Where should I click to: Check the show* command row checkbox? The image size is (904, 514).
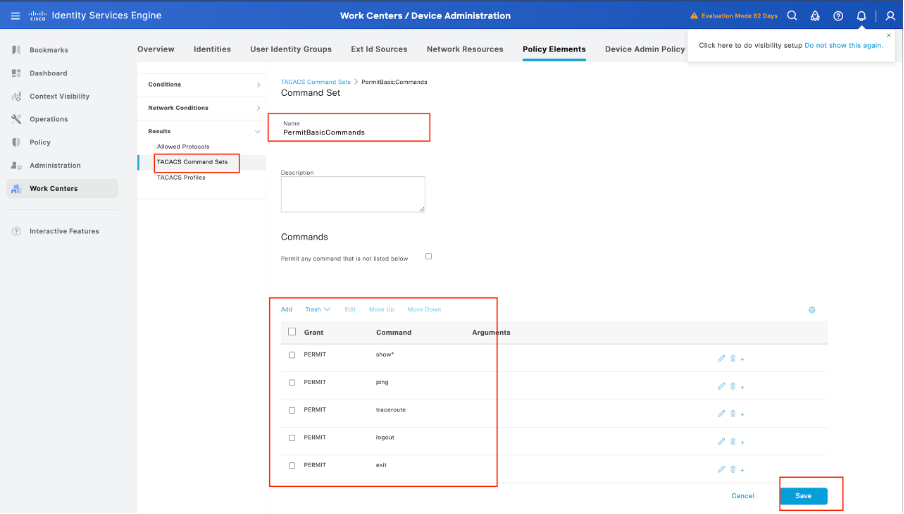pyautogui.click(x=292, y=355)
